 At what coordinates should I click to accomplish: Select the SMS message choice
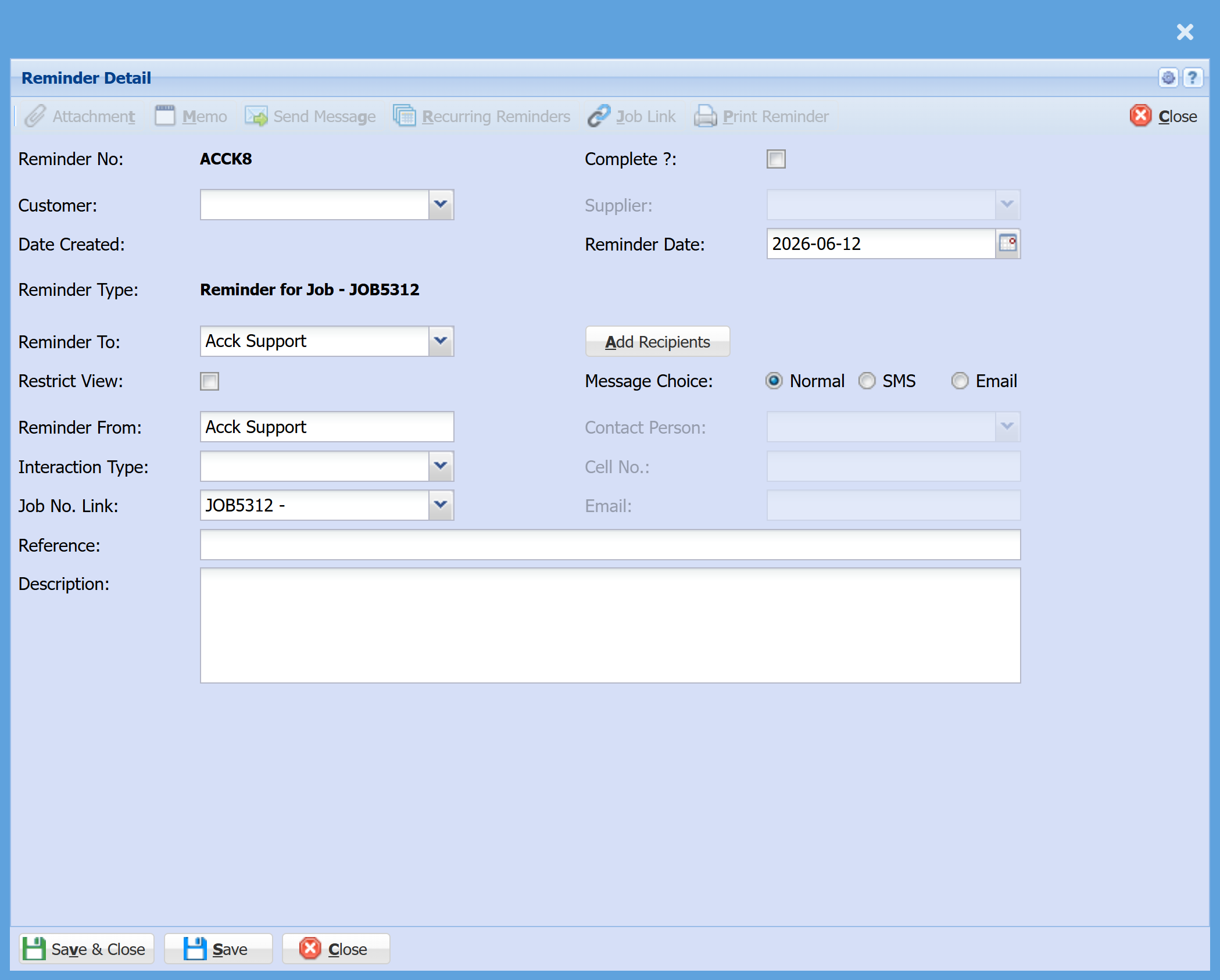(867, 381)
